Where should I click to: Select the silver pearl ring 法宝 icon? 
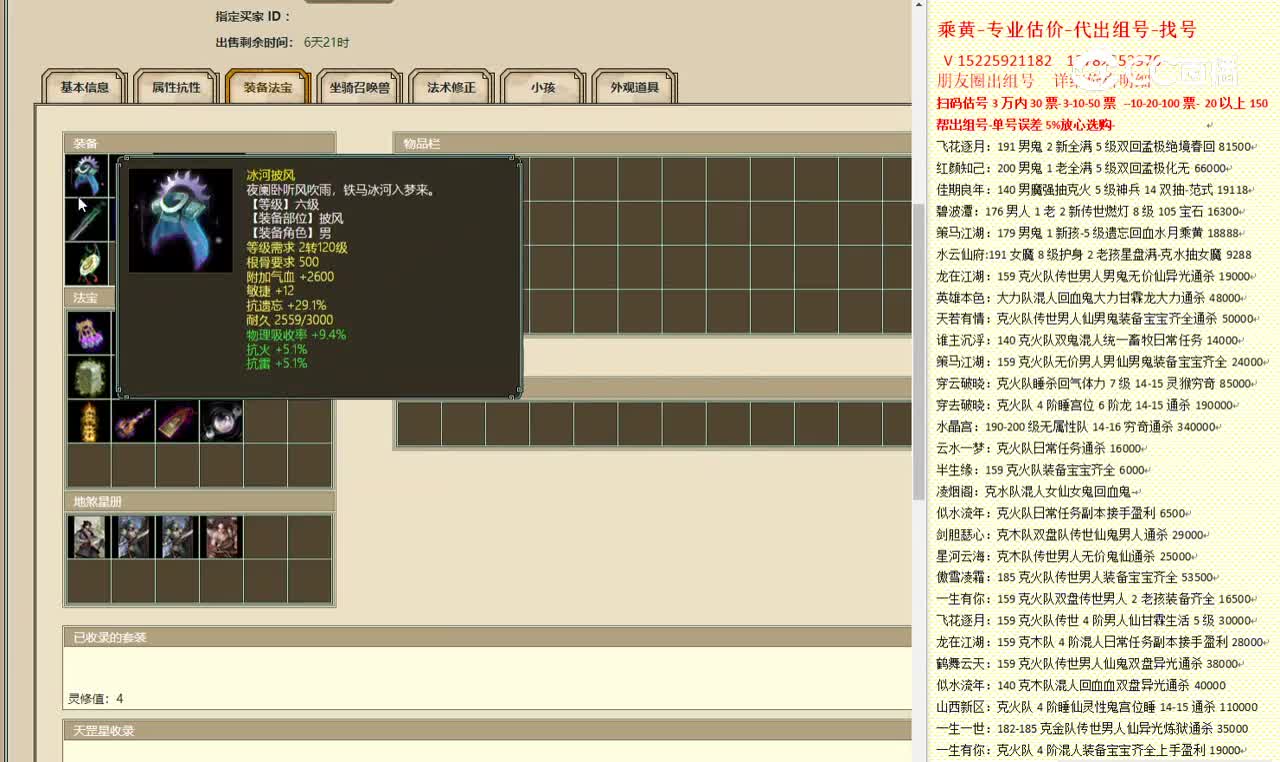(221, 421)
